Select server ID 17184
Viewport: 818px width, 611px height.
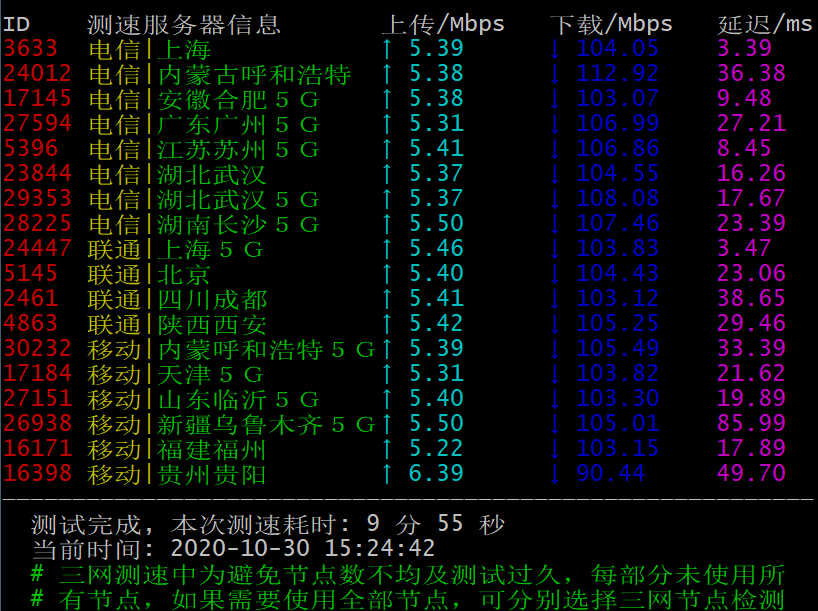pos(37,374)
